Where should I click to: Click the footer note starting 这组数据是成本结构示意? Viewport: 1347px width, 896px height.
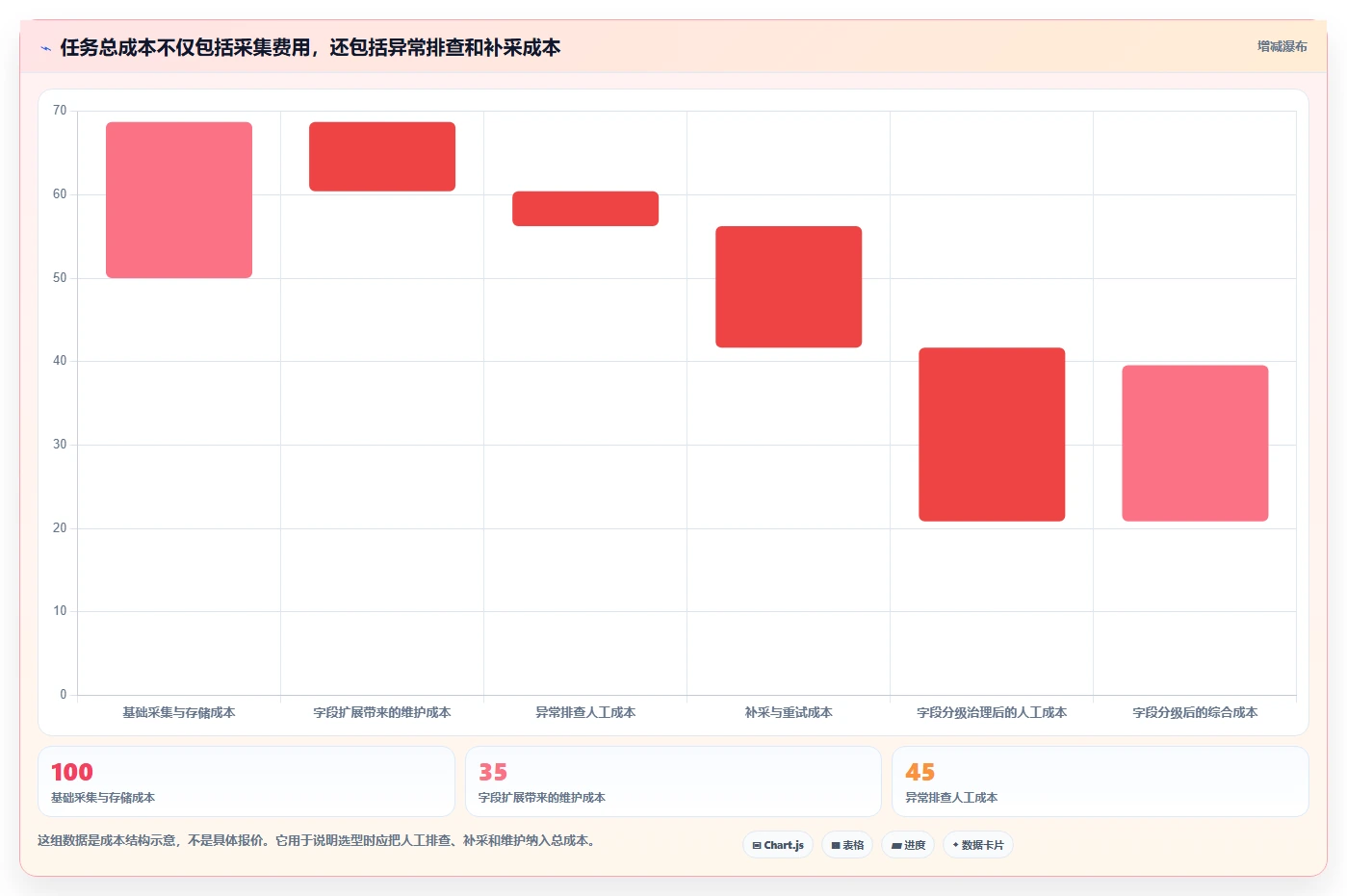pos(319,841)
